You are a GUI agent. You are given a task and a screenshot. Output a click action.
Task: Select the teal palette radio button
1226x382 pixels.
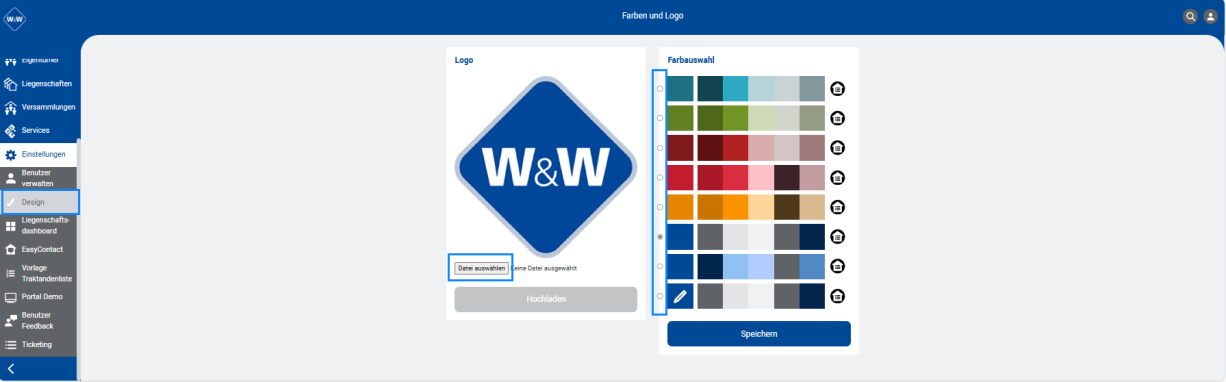[x=659, y=88]
